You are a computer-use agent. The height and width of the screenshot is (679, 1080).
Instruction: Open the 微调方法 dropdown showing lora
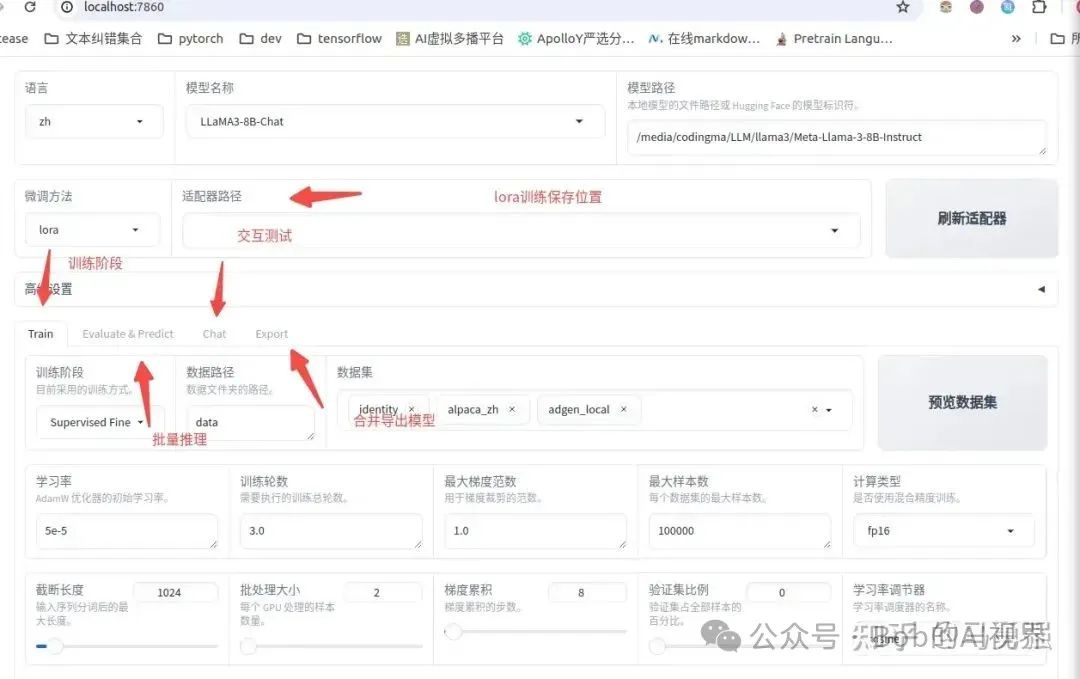[92, 230]
